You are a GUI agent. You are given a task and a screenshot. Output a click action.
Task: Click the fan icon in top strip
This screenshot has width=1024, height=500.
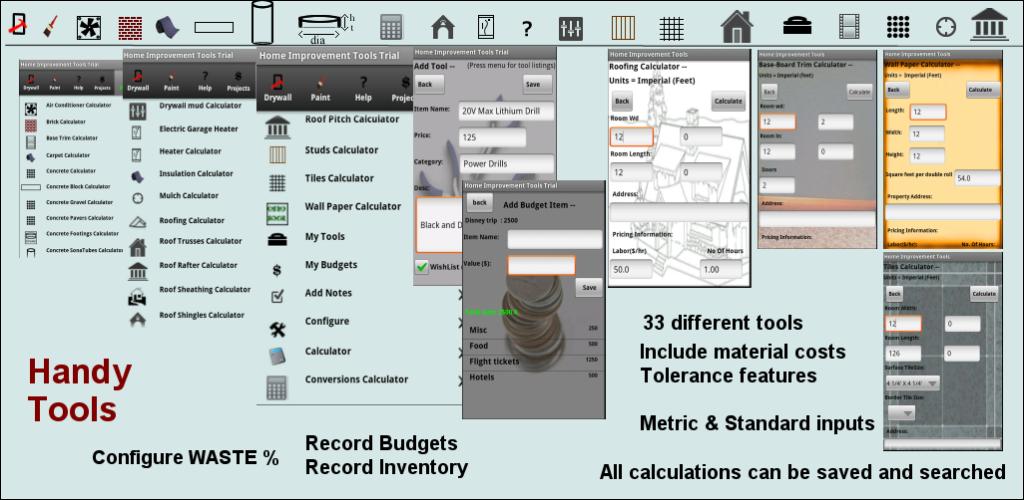(x=89, y=28)
